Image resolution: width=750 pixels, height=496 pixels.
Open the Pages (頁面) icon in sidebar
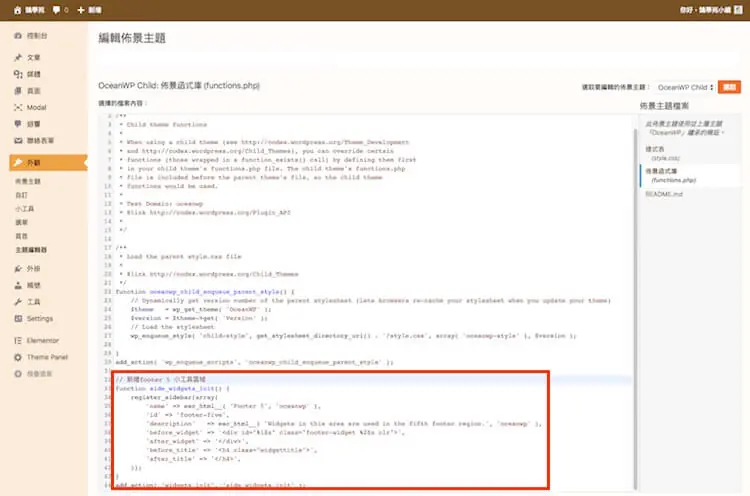(18, 91)
